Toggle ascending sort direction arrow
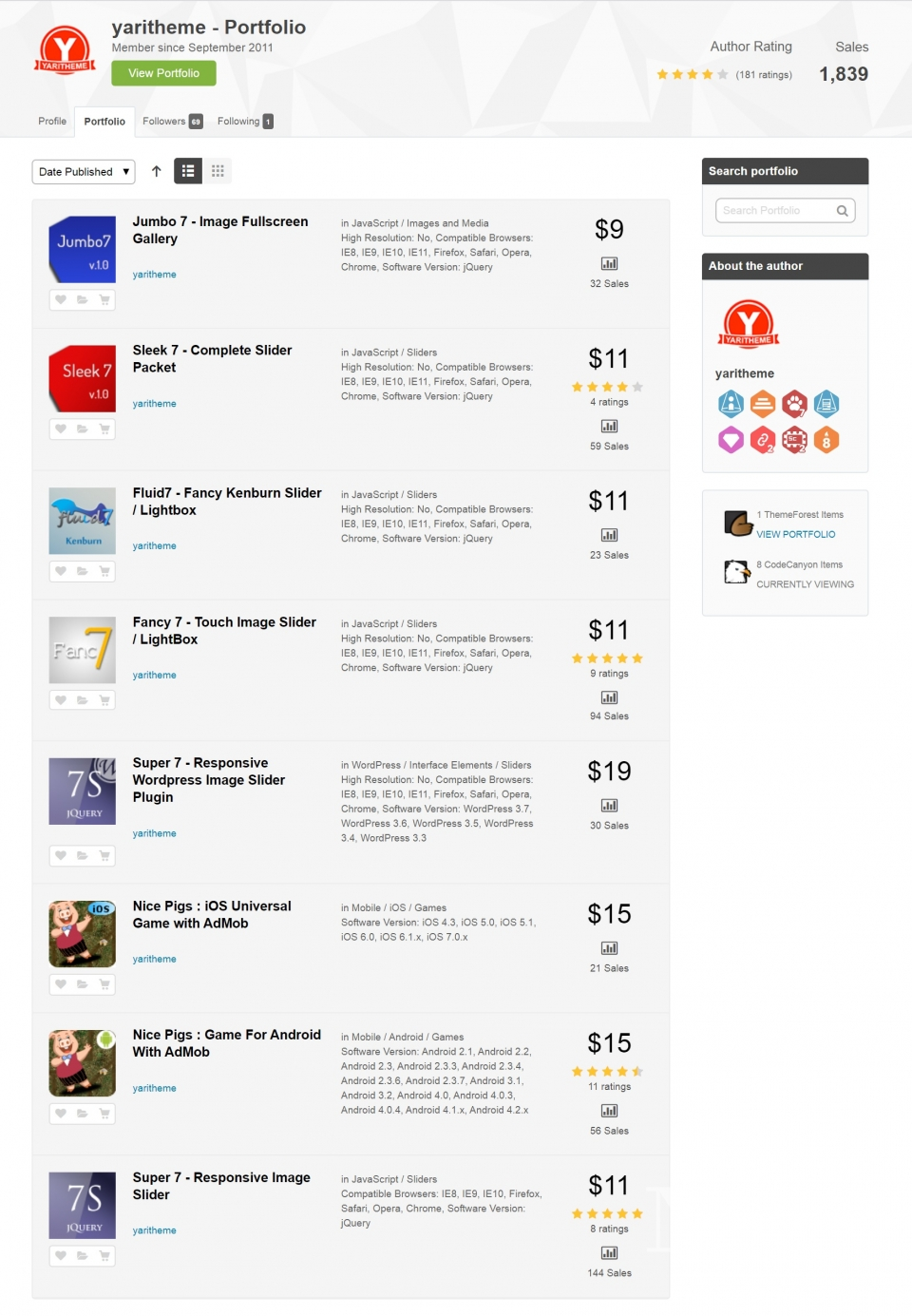Screen dimensions: 912x1316 (x=157, y=171)
